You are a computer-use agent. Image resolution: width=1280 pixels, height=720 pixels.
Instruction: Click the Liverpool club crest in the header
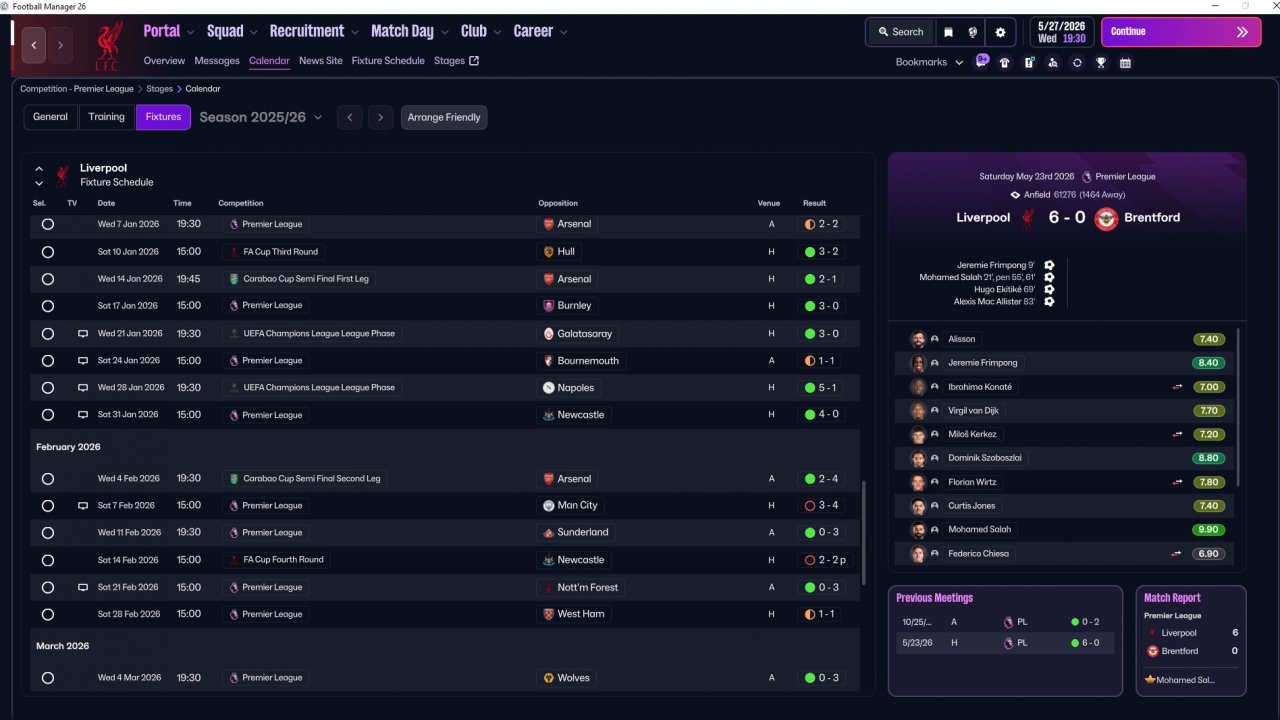point(108,46)
